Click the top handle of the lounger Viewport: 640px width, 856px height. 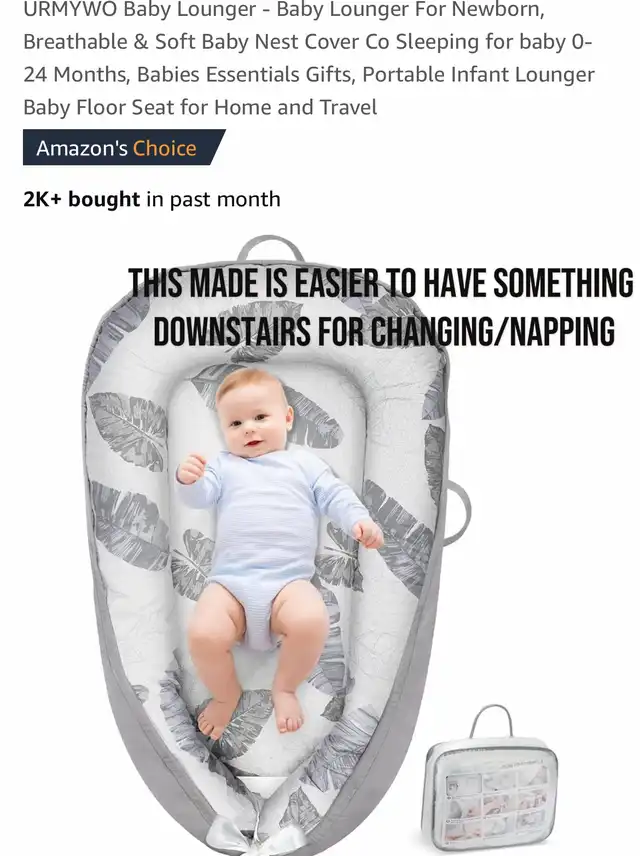(270, 248)
